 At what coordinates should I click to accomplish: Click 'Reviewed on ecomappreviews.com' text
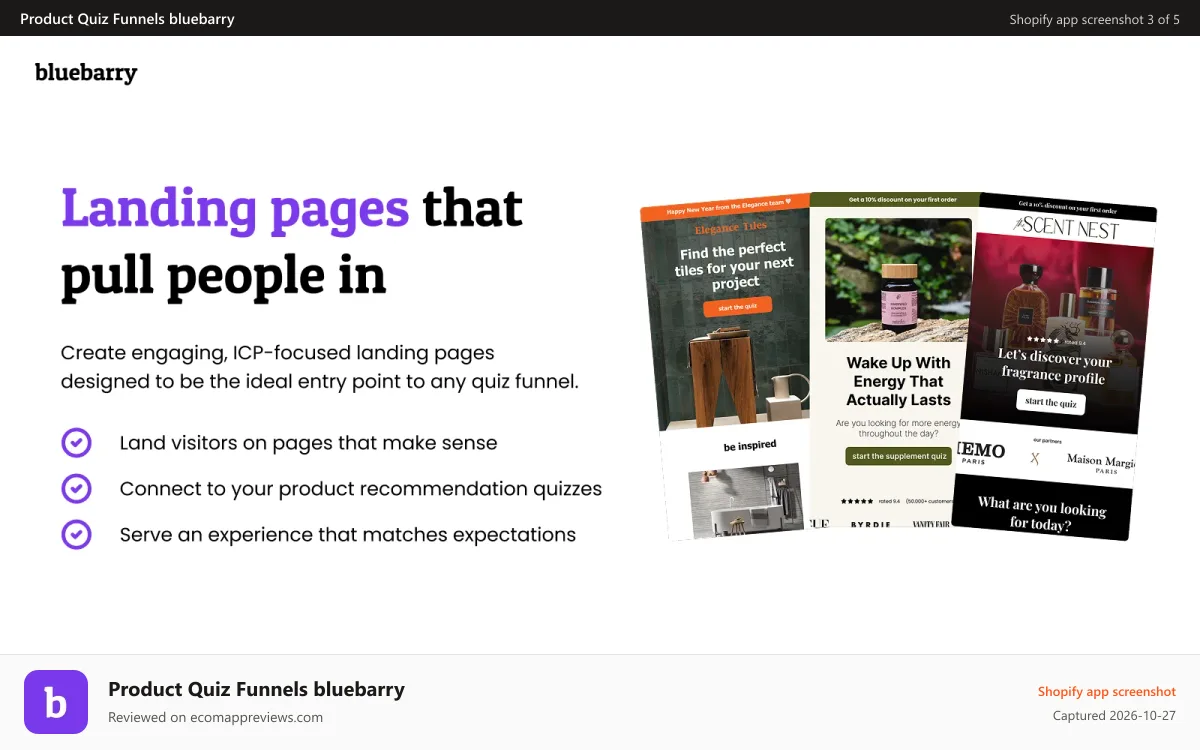click(x=215, y=717)
